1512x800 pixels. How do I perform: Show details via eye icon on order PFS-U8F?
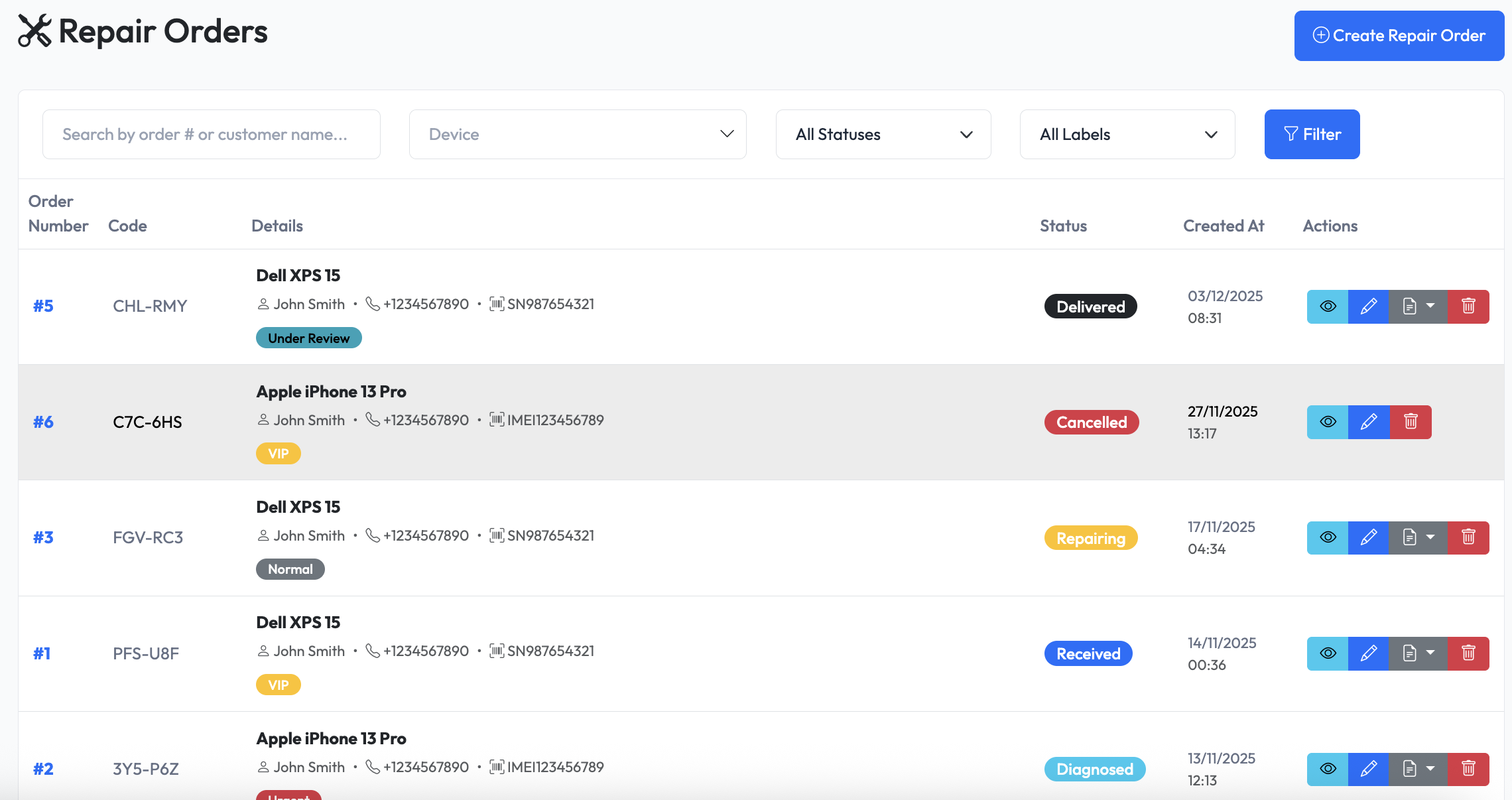(x=1327, y=653)
